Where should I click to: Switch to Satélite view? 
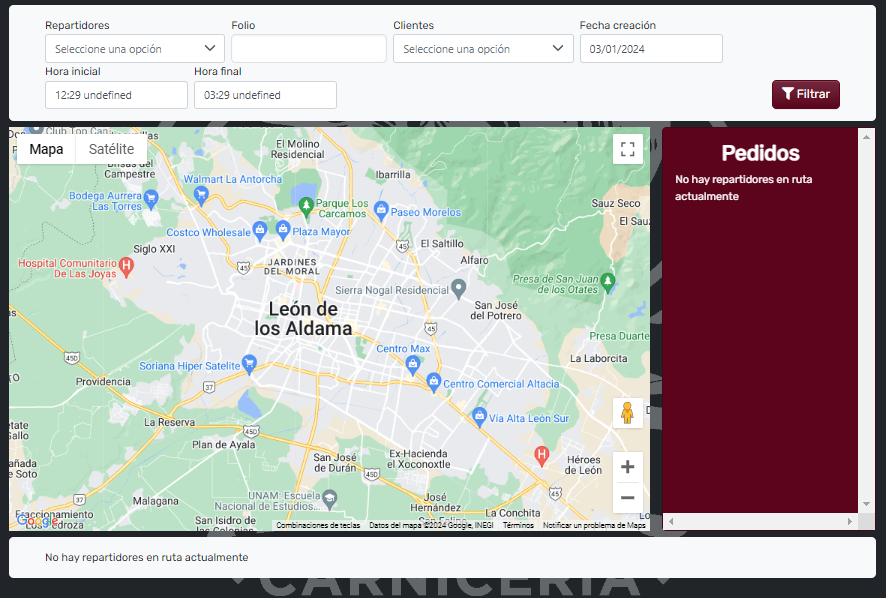tap(111, 148)
